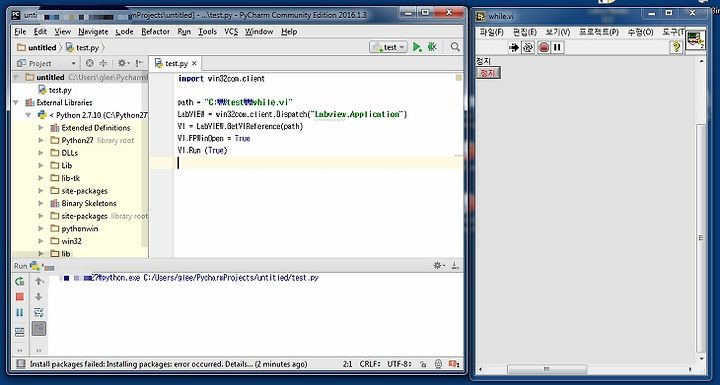Click the 2:1 cursor position indicator
Image resolution: width=720 pixels, height=385 pixels.
(x=348, y=364)
